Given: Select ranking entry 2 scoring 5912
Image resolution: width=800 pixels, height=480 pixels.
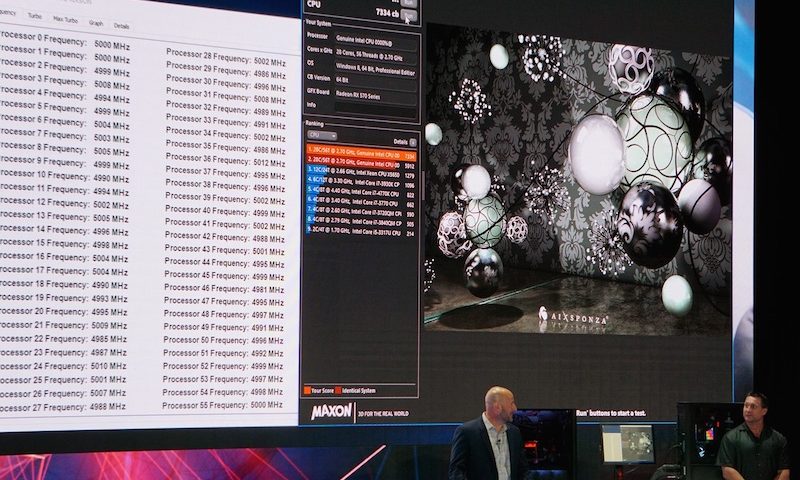Looking at the screenshot, I should pyautogui.click(x=361, y=165).
